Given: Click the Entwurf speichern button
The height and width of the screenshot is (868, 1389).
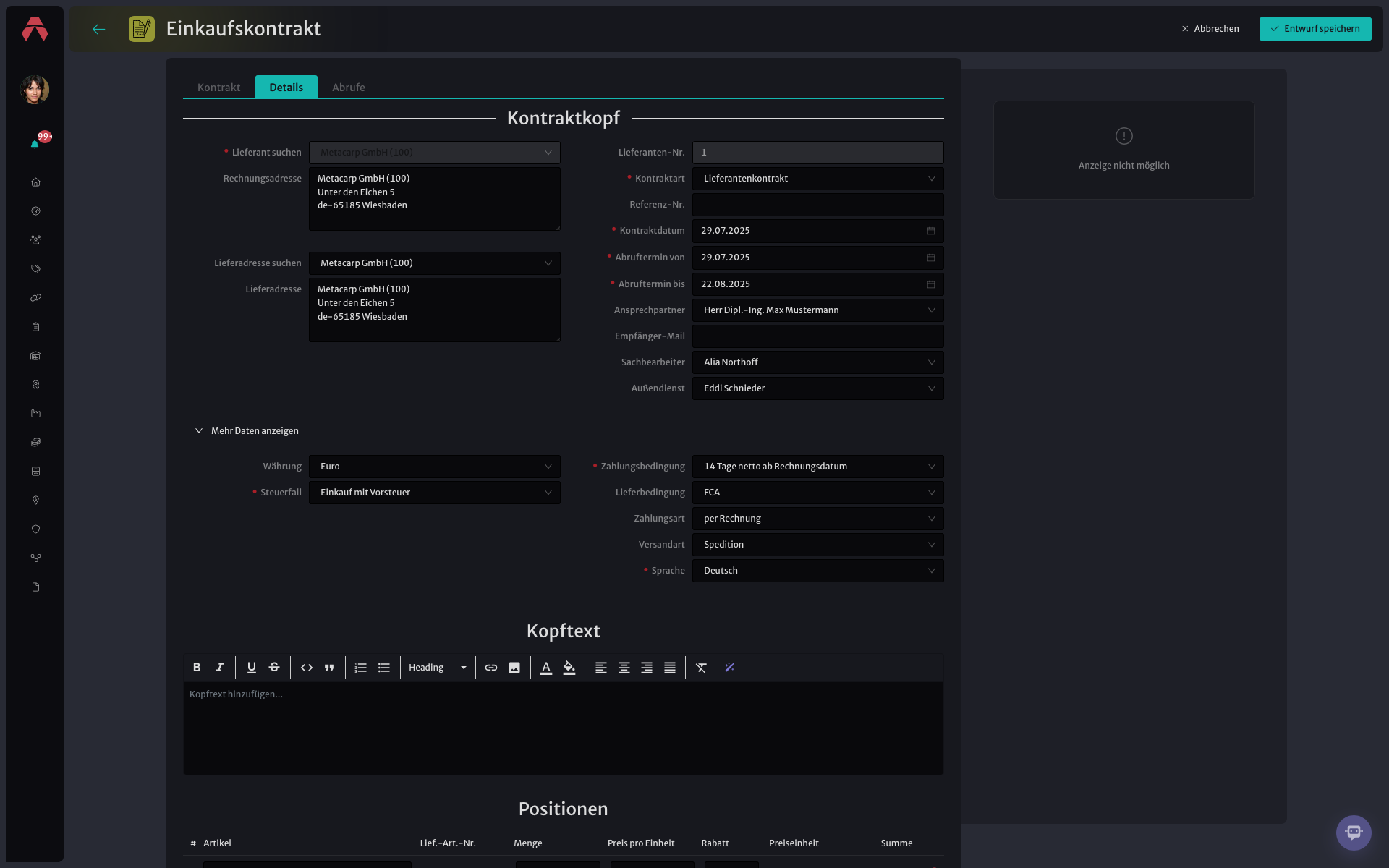Looking at the screenshot, I should point(1315,29).
